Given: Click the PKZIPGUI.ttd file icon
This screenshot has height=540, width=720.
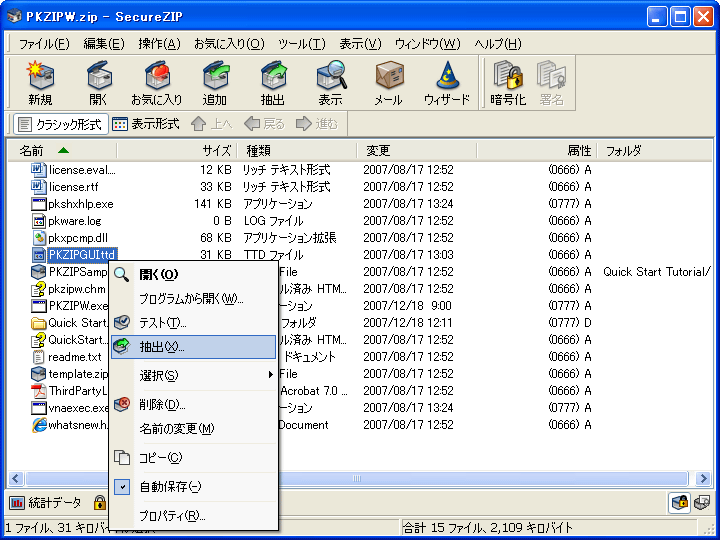Looking at the screenshot, I should click(x=39, y=255).
